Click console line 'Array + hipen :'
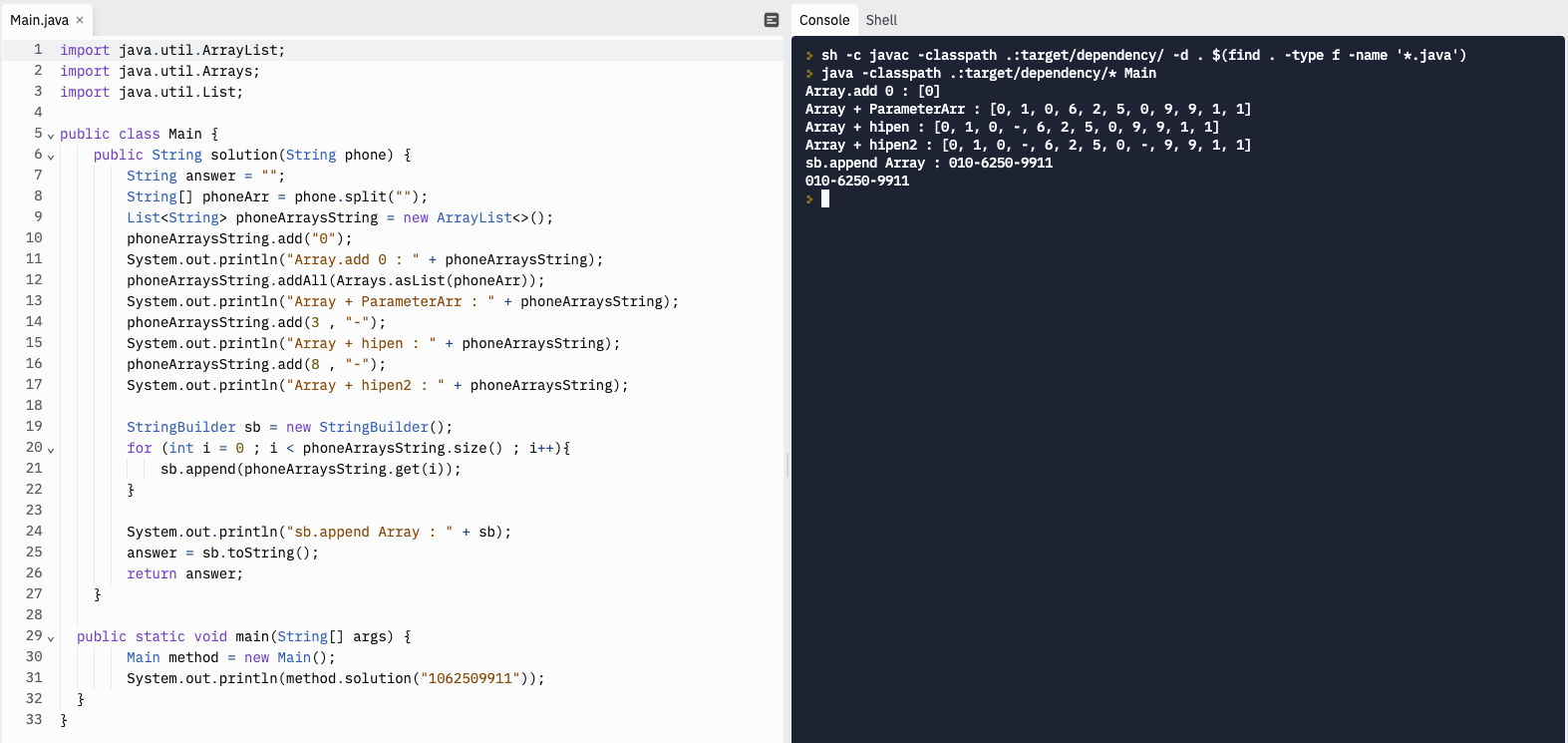Viewport: 1568px width, 743px height. coord(1012,127)
